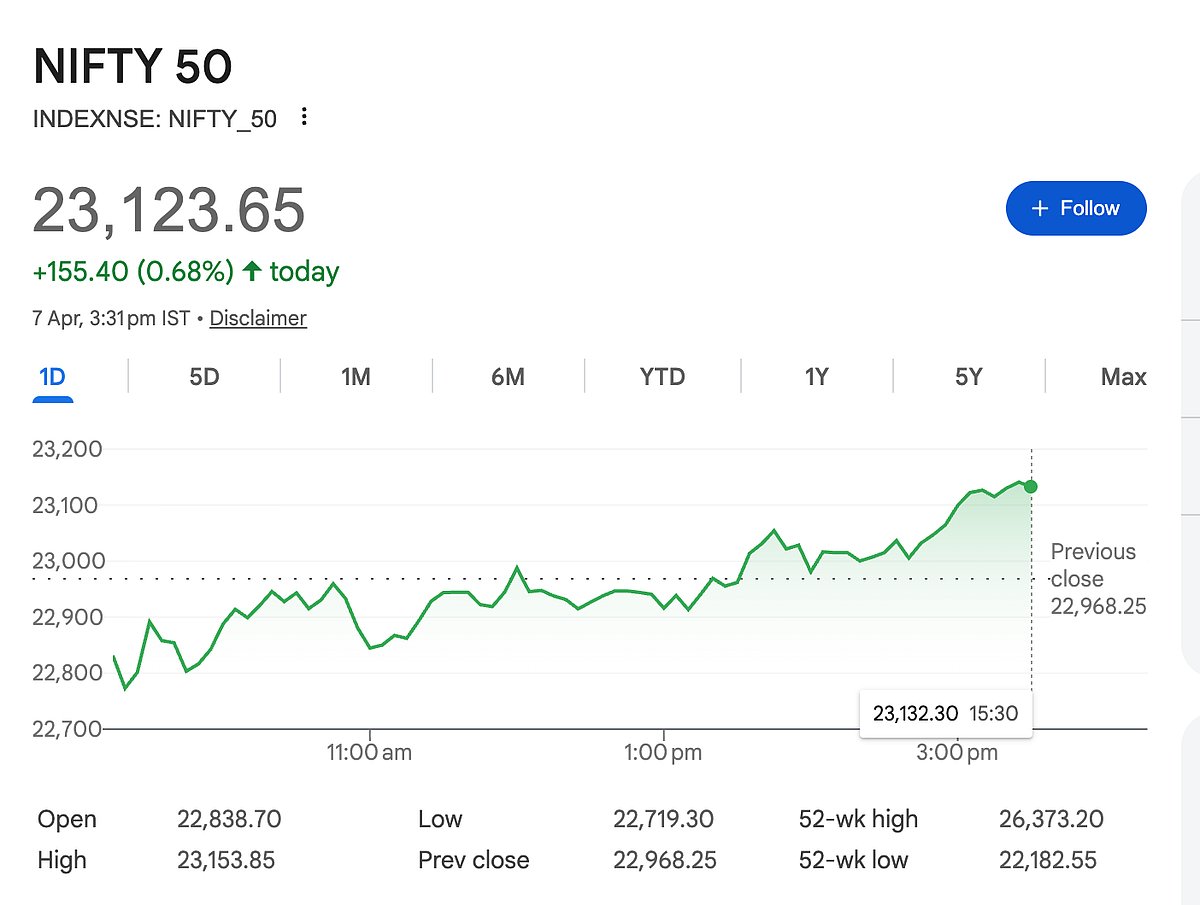This screenshot has width=1200, height=905.
Task: Click the 23,132.30 15:30 tooltip label
Action: [x=945, y=713]
